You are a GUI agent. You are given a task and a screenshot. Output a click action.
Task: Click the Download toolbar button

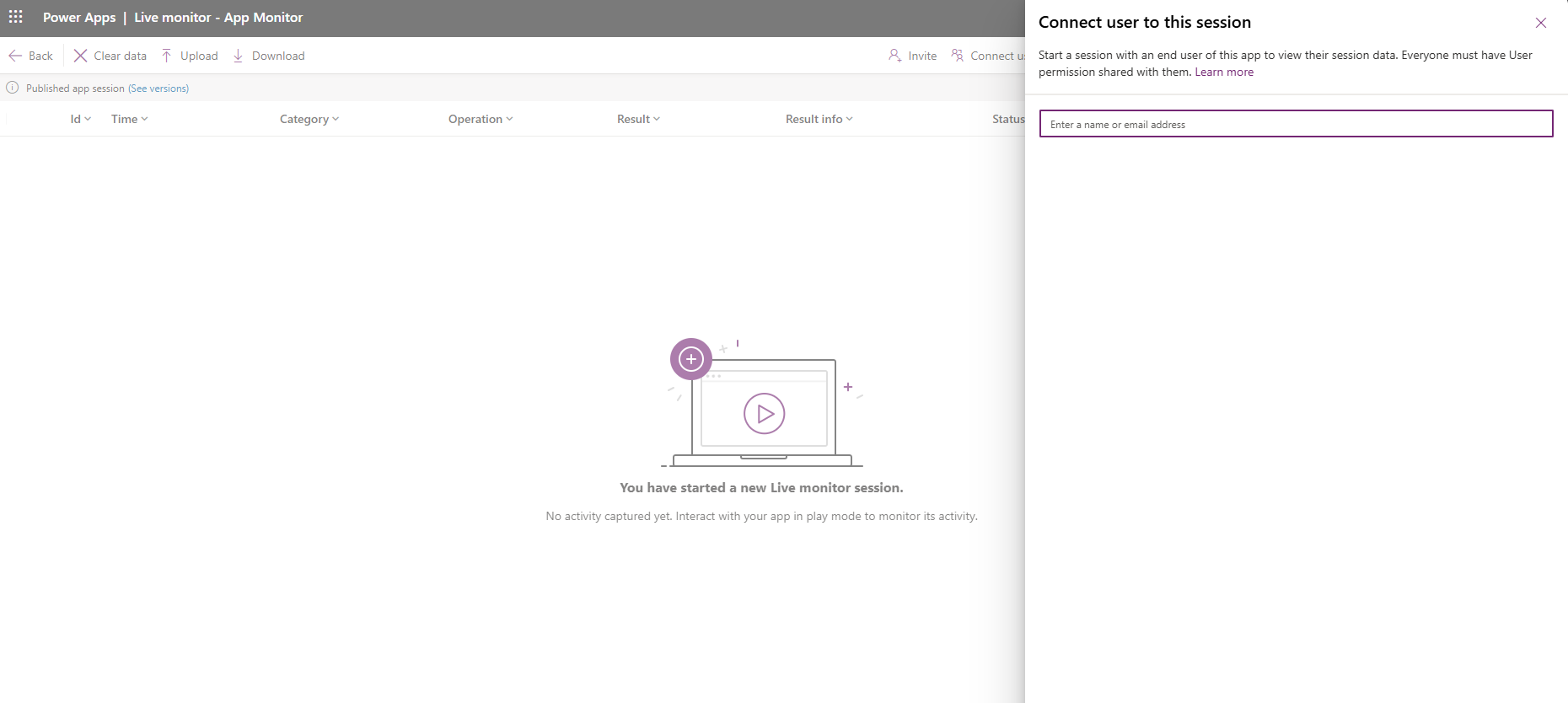[268, 56]
